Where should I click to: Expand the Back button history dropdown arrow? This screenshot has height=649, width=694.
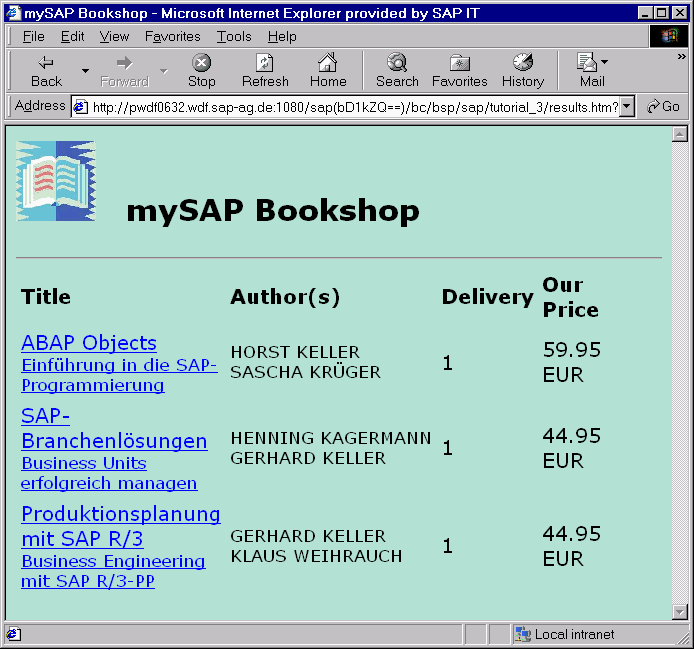(85, 71)
